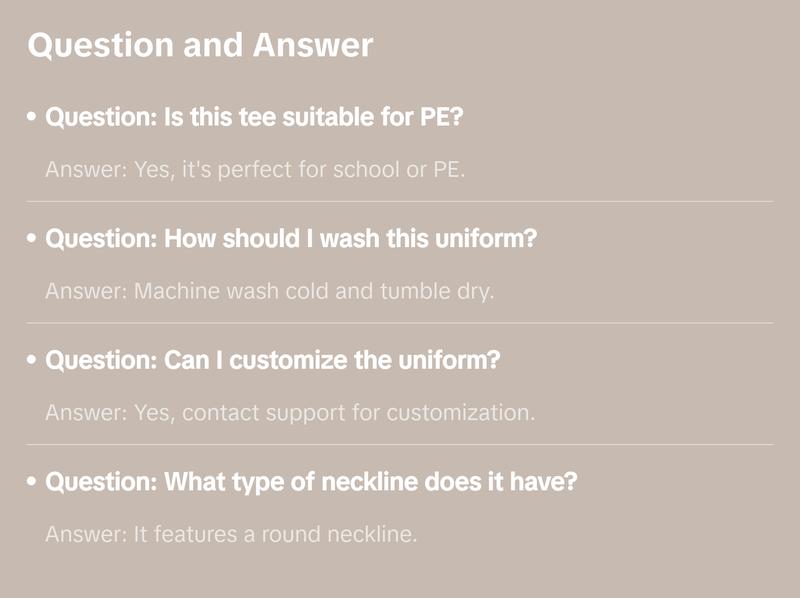Image resolution: width=800 pixels, height=598 pixels.
Task: Click the bullet beside the neckline question
Action: [x=33, y=482]
